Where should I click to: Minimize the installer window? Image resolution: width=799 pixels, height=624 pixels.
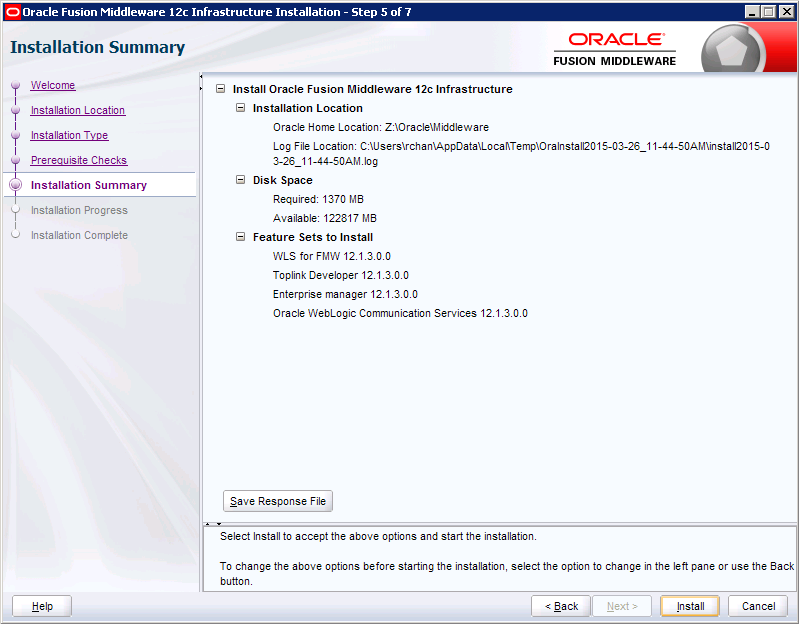pyautogui.click(x=752, y=12)
